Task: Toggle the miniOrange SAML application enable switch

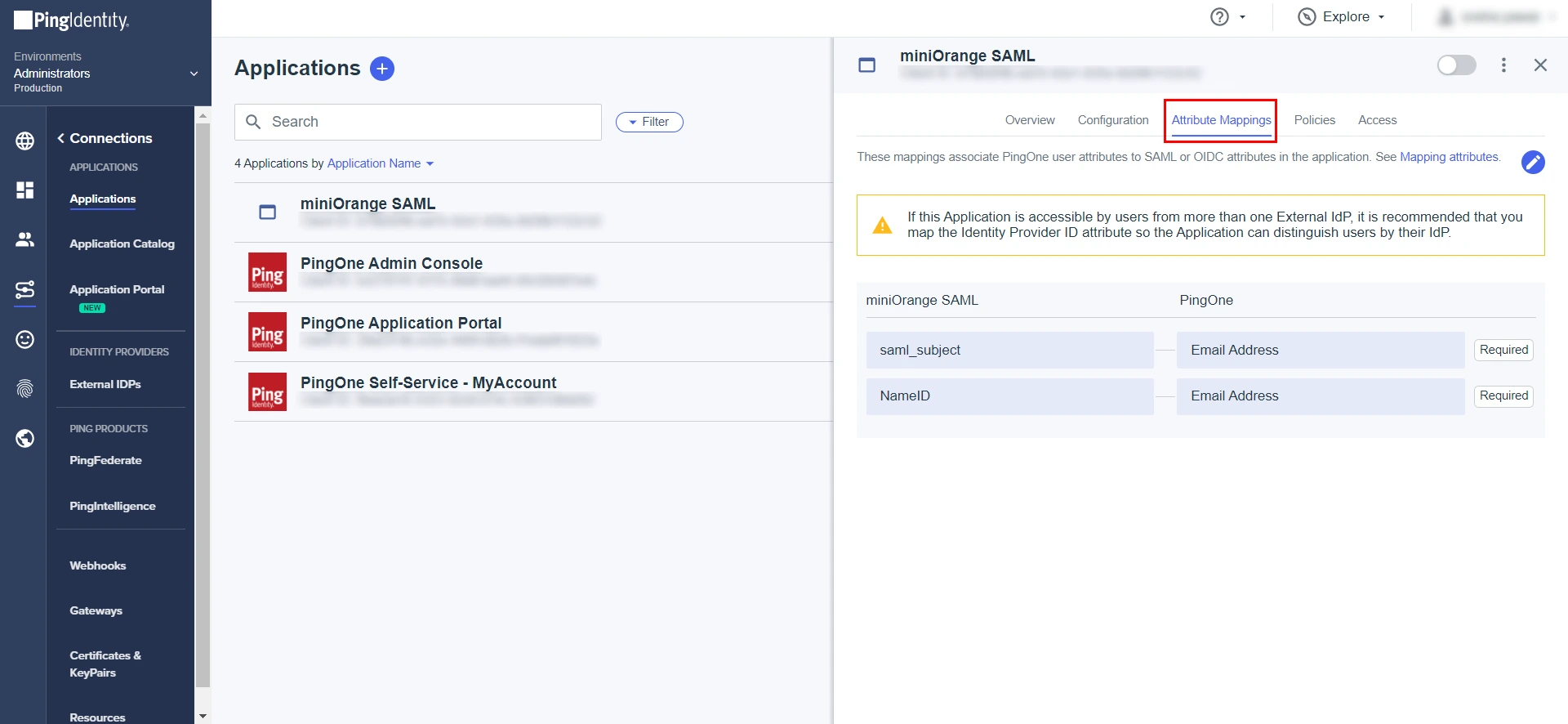Action: click(x=1457, y=65)
